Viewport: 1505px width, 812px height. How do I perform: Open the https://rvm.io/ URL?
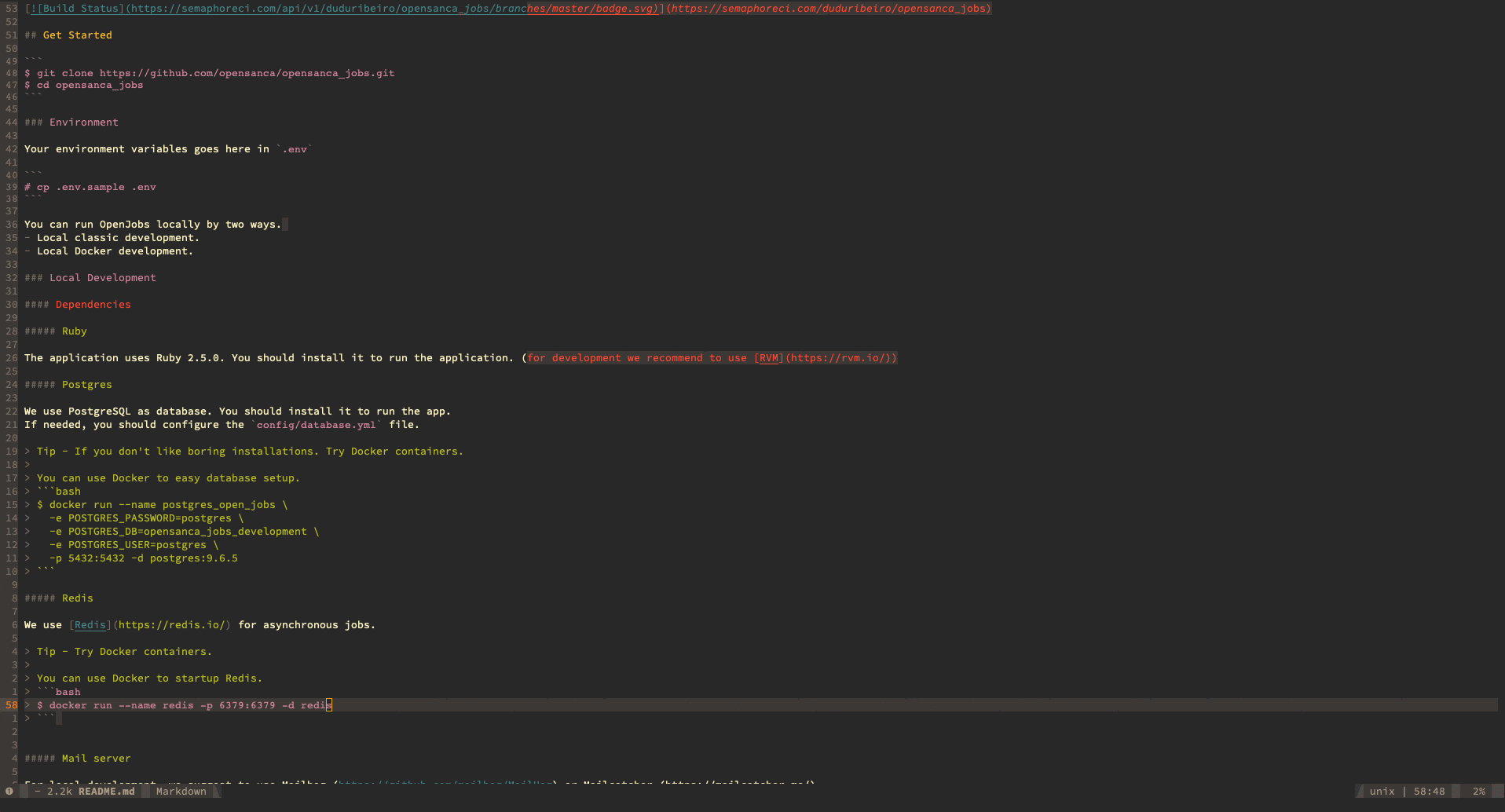click(x=838, y=358)
